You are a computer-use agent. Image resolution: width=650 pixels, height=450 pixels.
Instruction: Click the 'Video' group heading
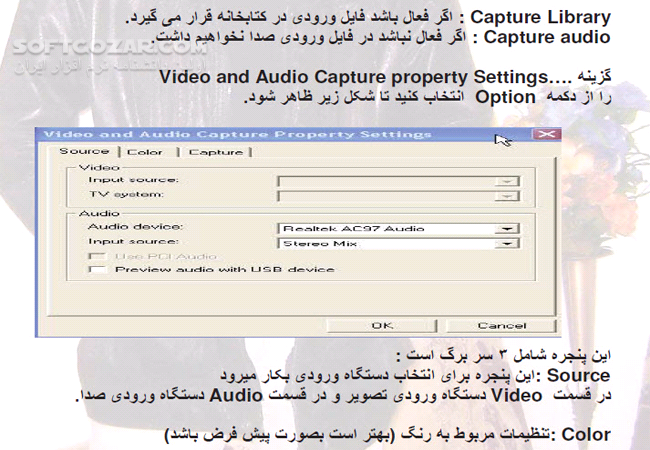pyautogui.click(x=99, y=167)
